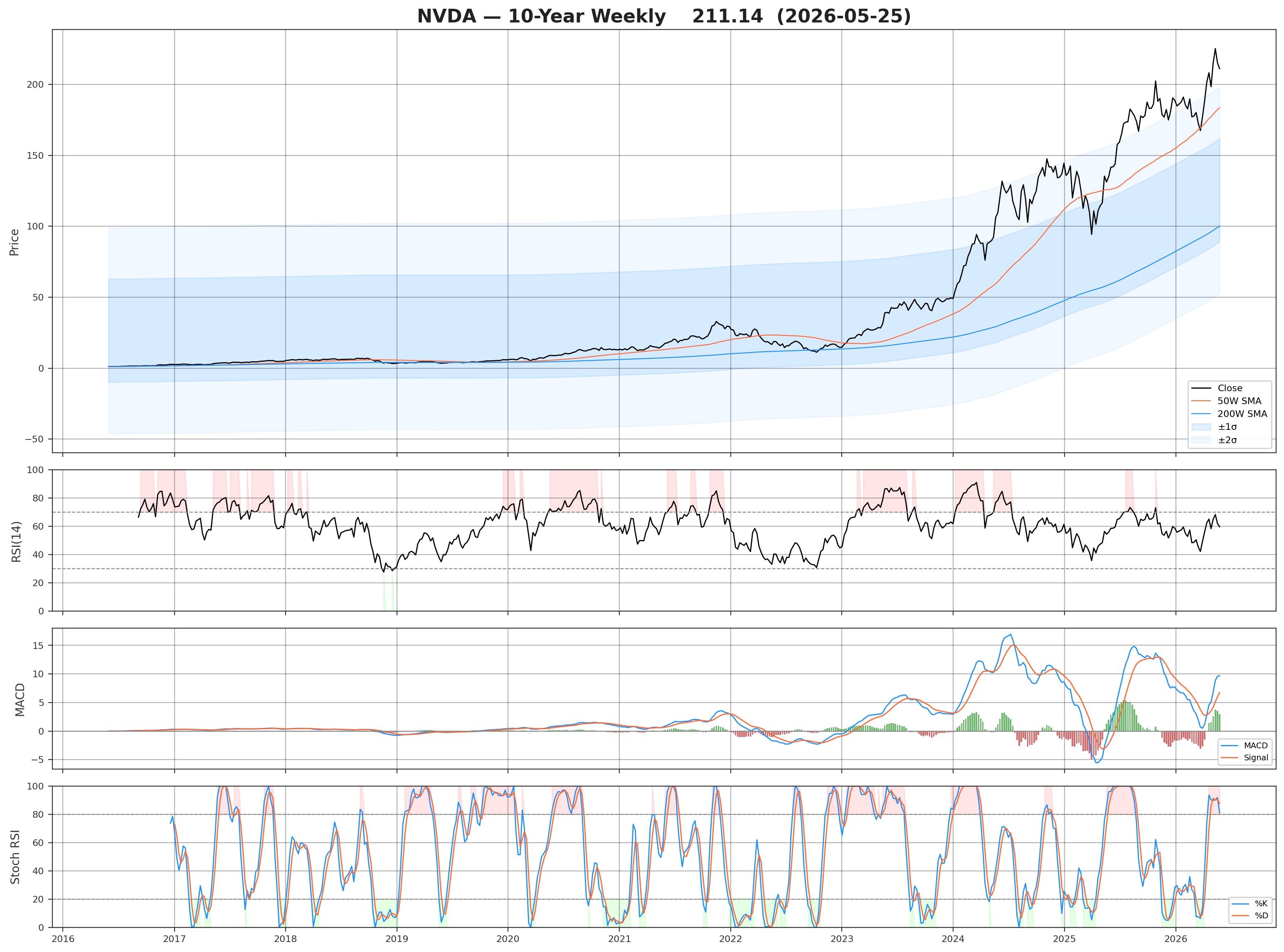
Task: Click the "150" tick on Price axis
Action: 35,155
